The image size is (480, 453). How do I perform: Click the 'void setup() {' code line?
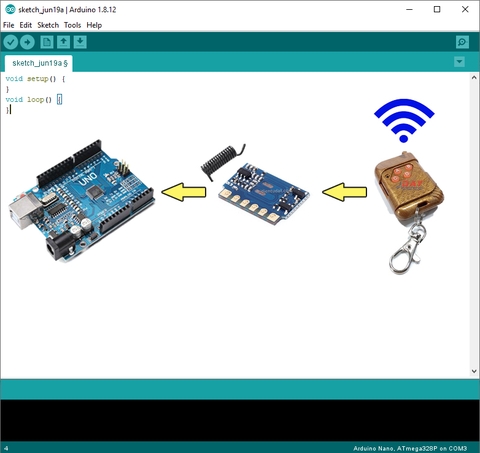pos(36,79)
